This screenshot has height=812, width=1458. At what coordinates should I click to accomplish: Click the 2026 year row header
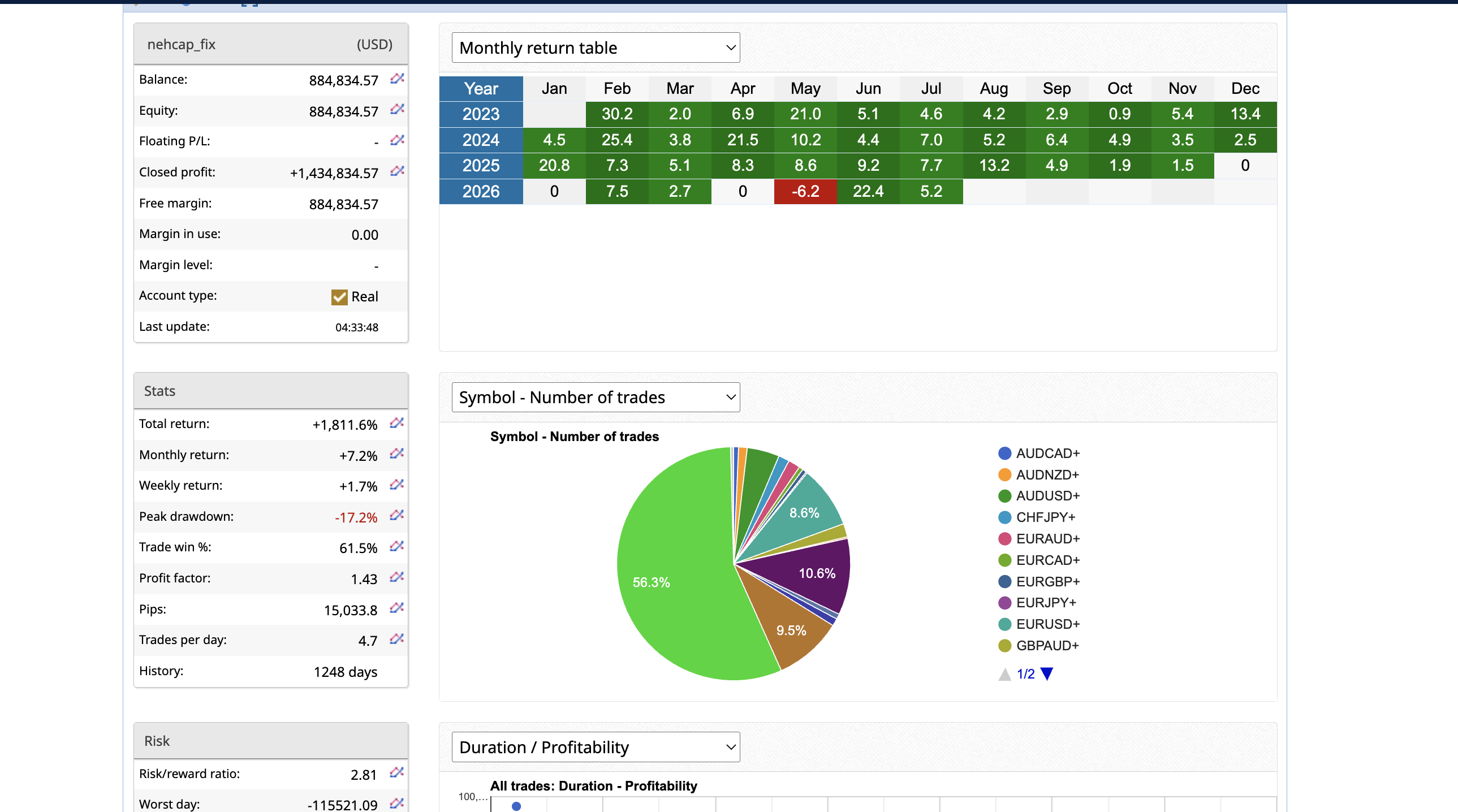tap(481, 191)
